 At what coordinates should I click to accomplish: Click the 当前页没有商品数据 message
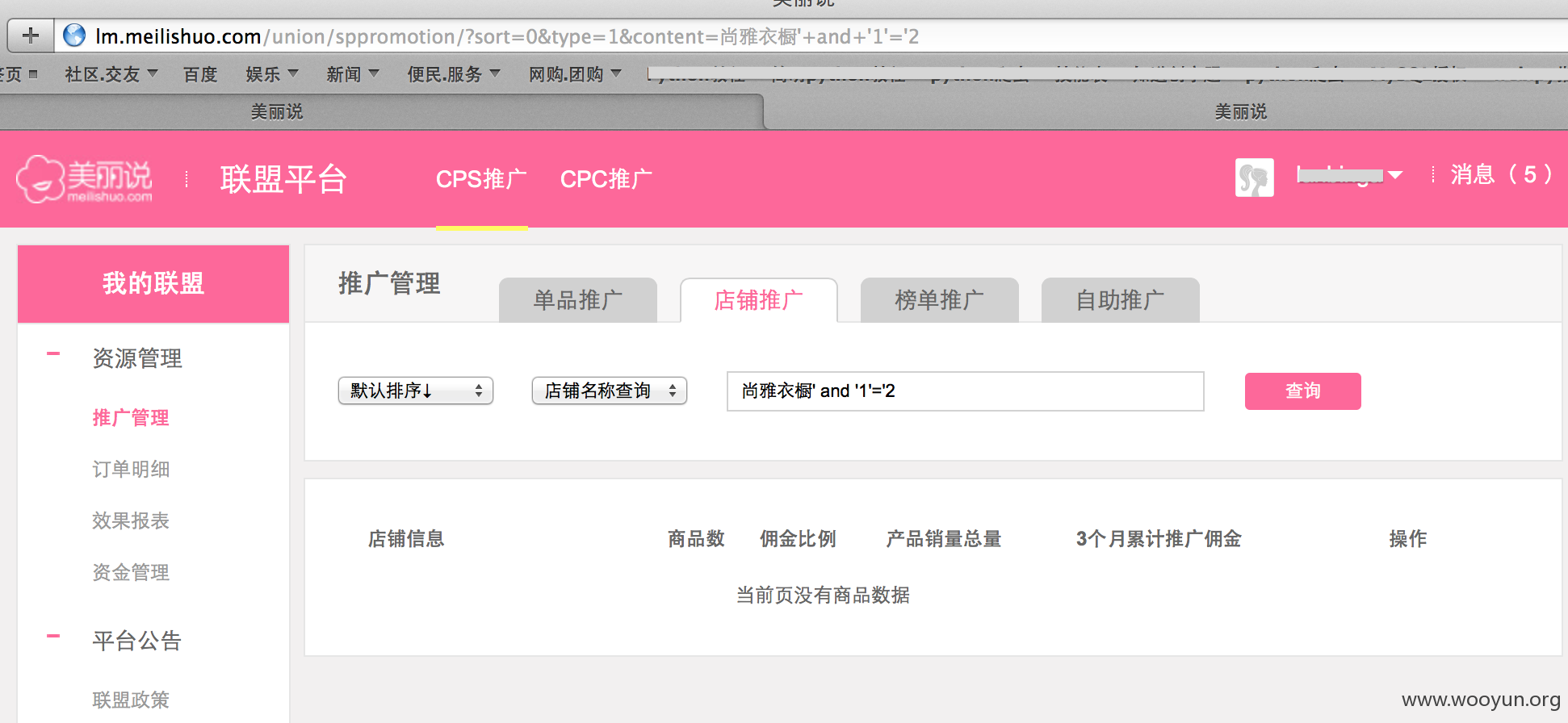[x=823, y=596]
